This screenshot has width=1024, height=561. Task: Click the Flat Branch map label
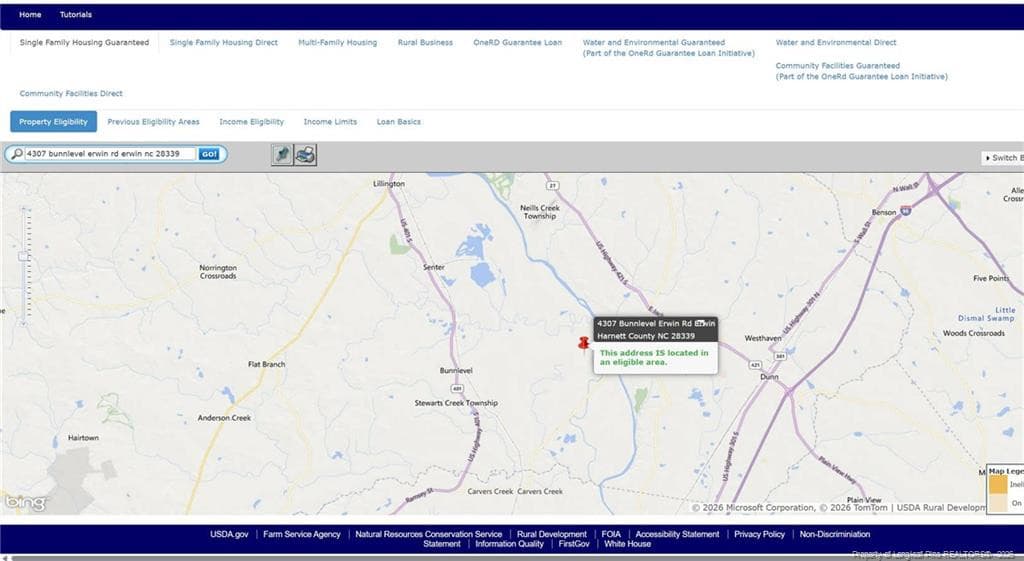(266, 364)
